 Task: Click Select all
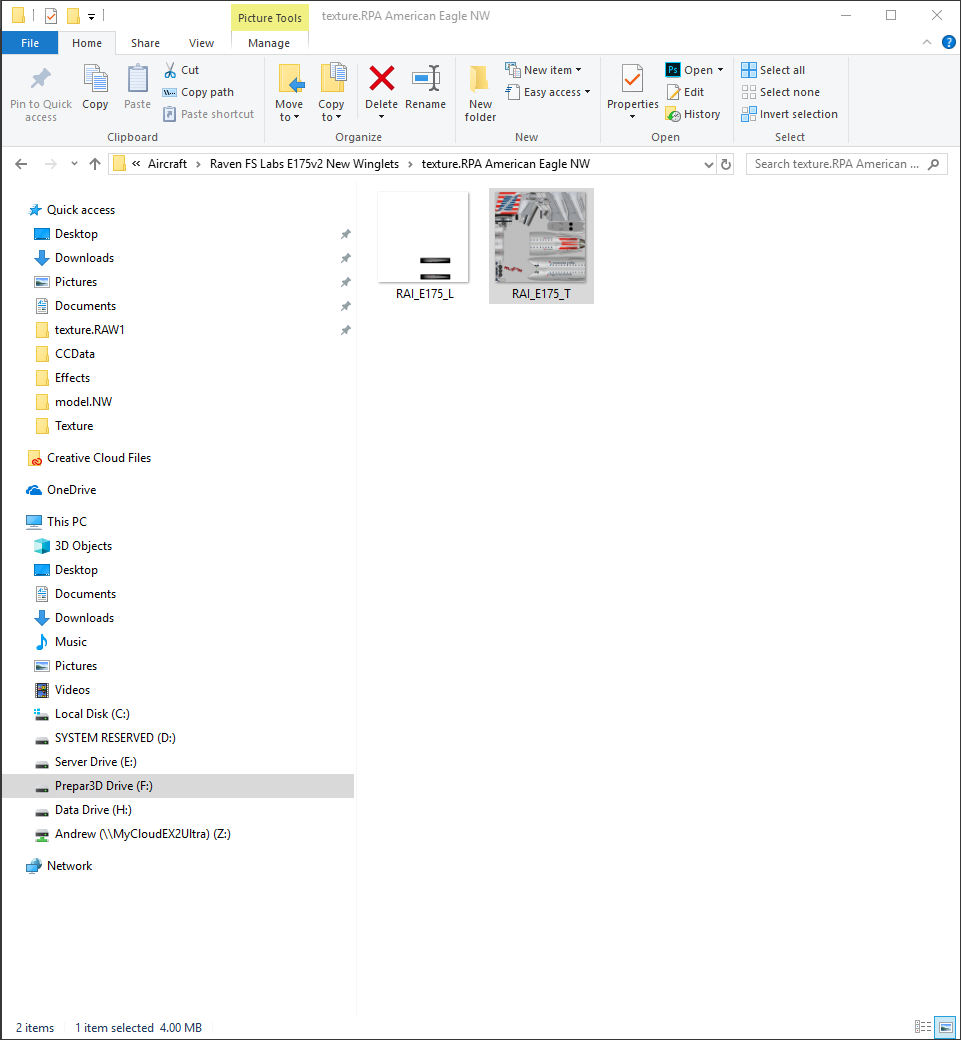(x=773, y=70)
